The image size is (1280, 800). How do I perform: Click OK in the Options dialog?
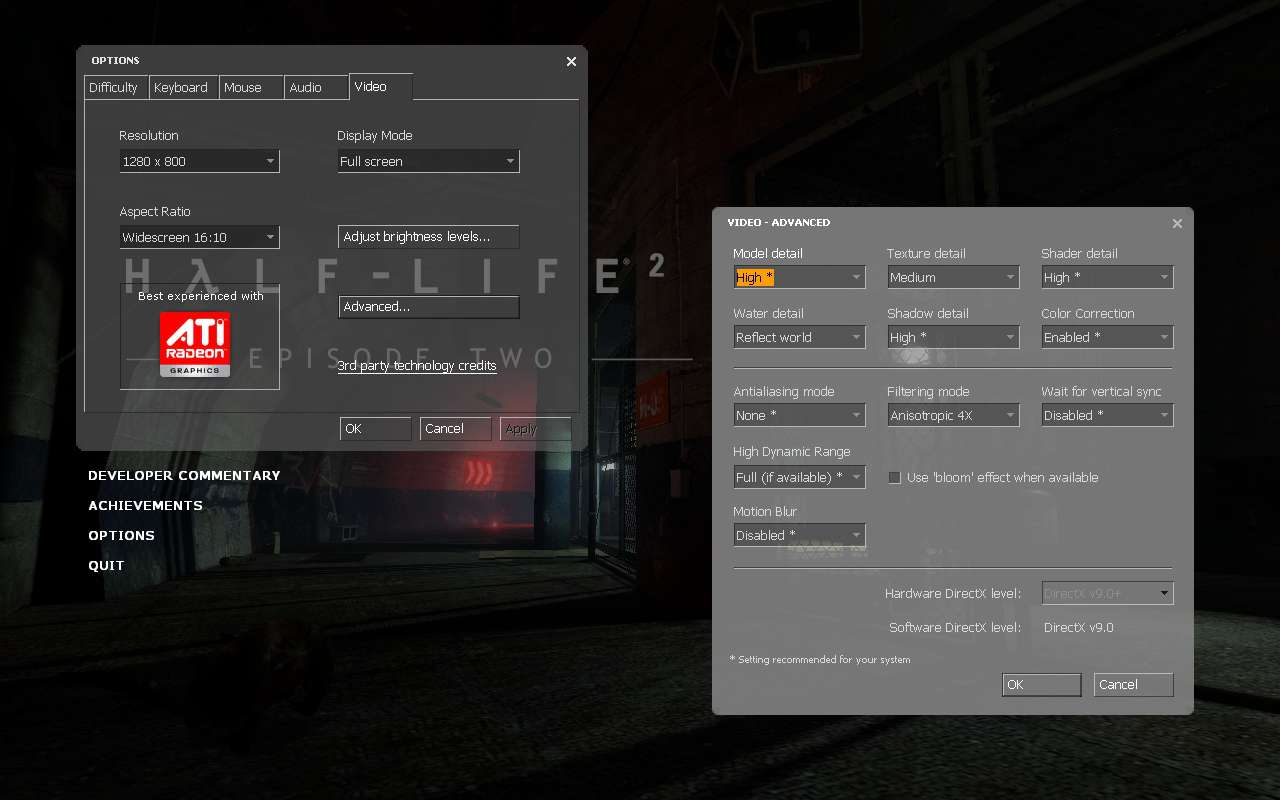(x=375, y=429)
